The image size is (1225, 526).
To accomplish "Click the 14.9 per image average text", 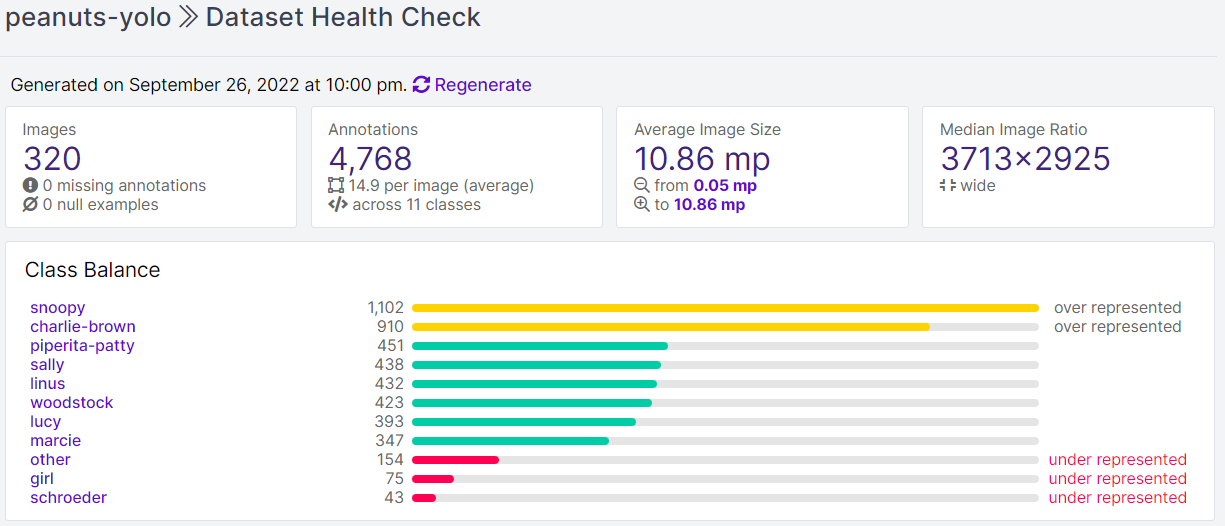I will 441,186.
